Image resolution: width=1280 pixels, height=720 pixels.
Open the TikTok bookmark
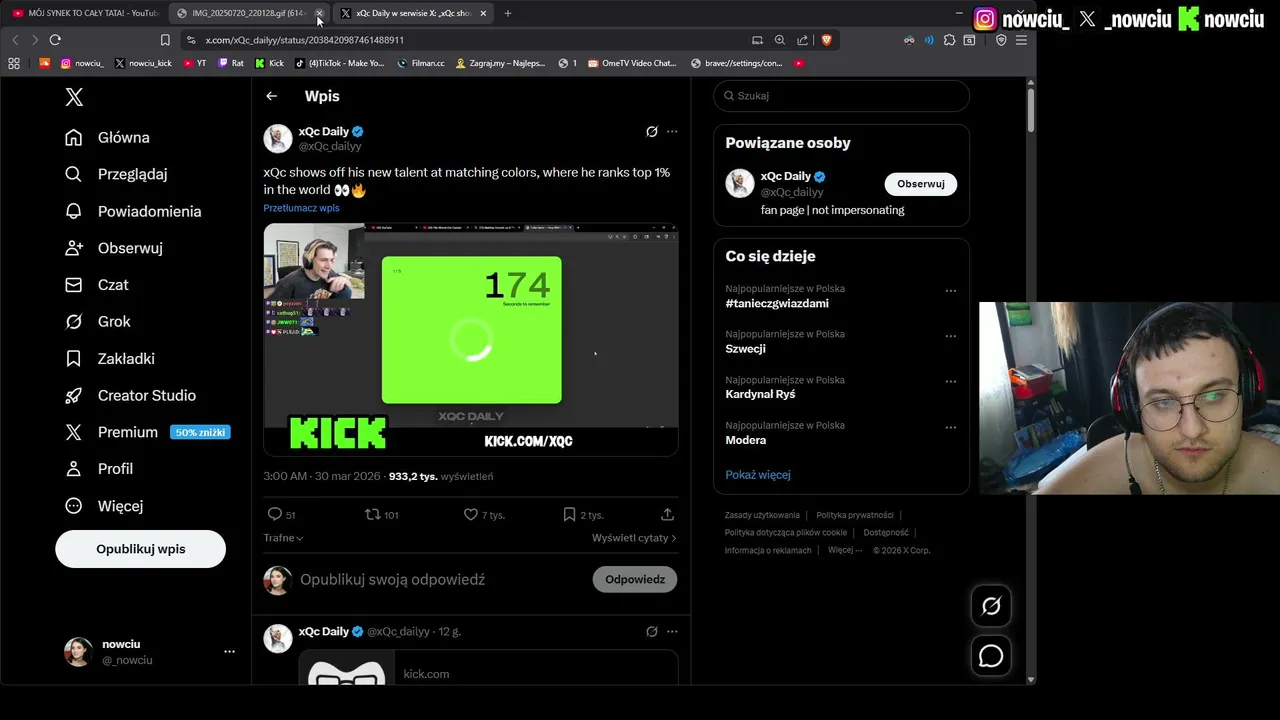click(x=339, y=63)
